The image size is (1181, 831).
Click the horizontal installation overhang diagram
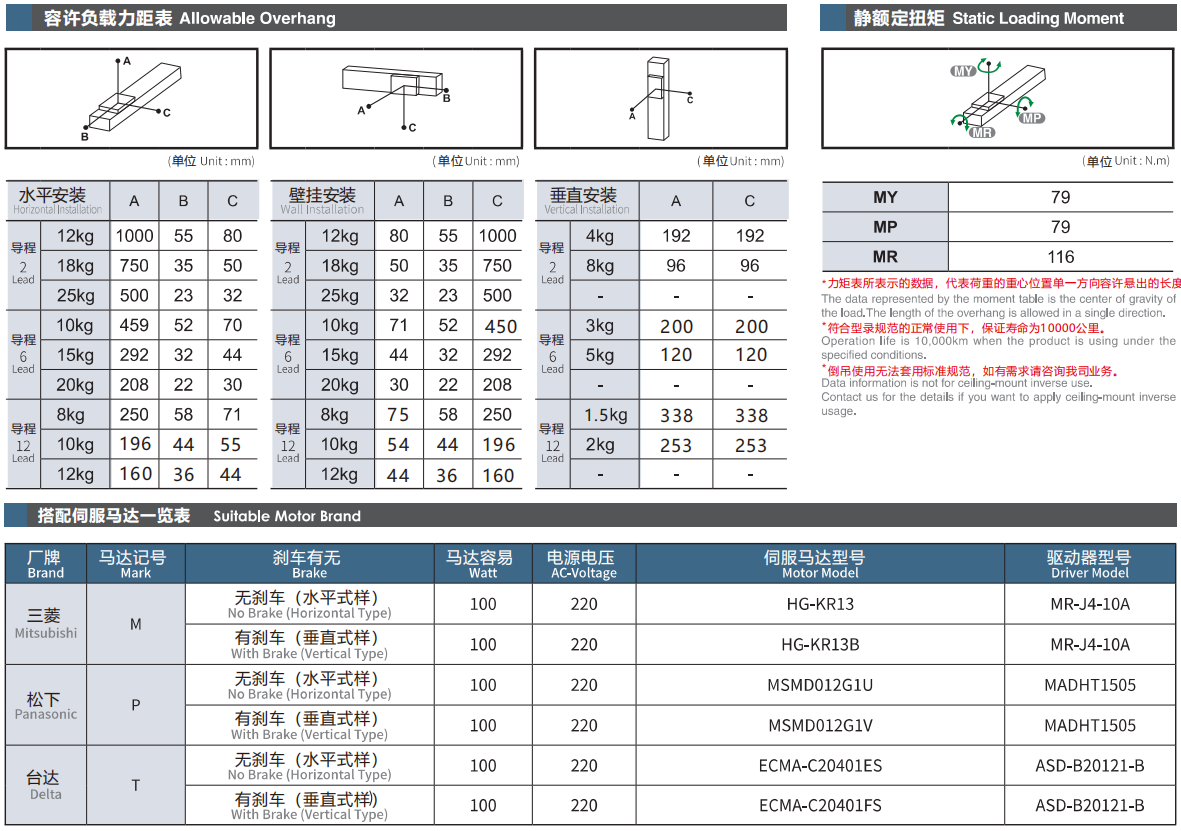coord(131,98)
